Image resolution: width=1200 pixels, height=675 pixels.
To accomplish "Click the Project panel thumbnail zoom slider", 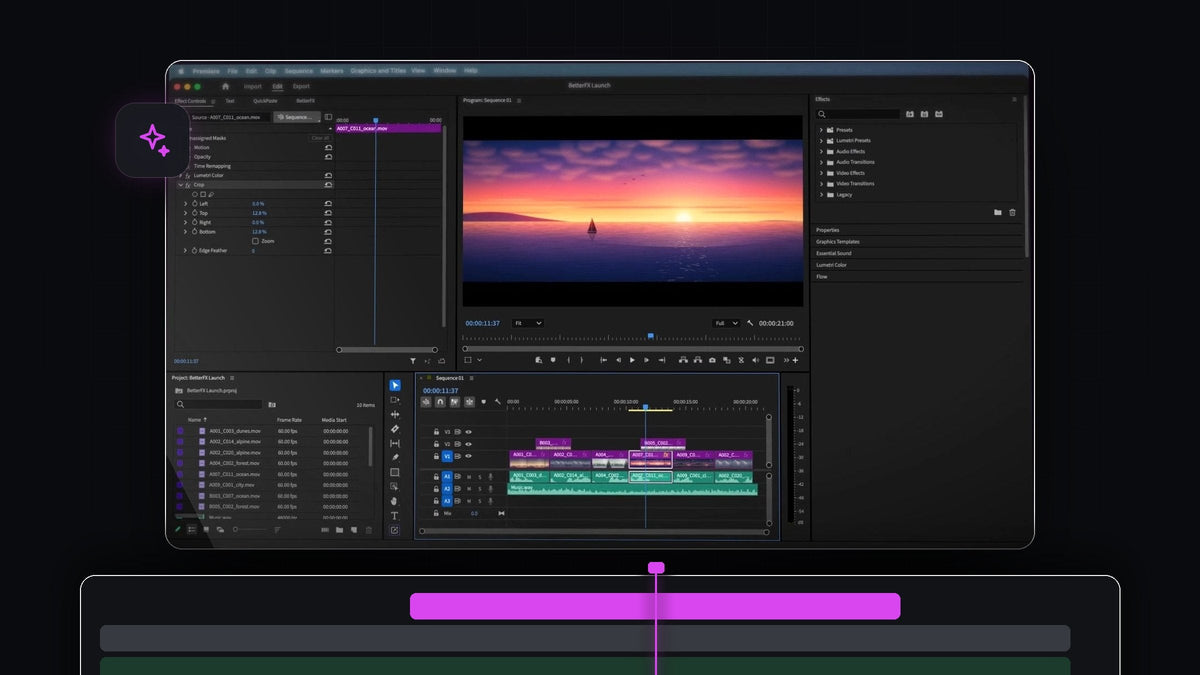I will pos(250,530).
